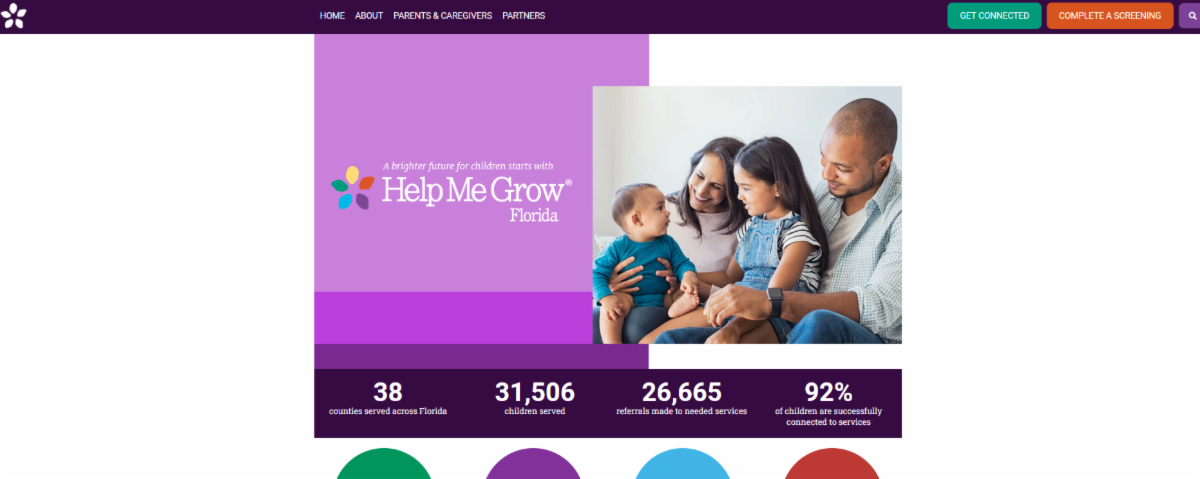The image size is (1200, 479).
Task: Click the 31,506 children served statistic
Action: (x=535, y=398)
